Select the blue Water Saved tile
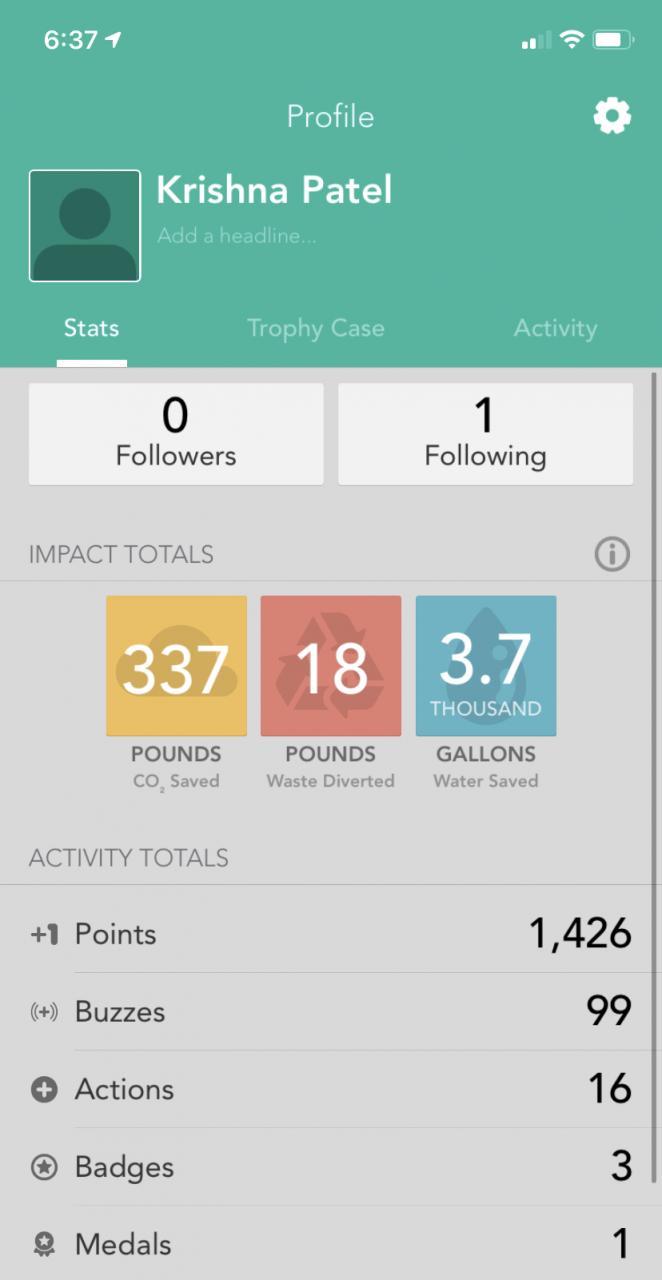The image size is (662, 1280). [486, 666]
